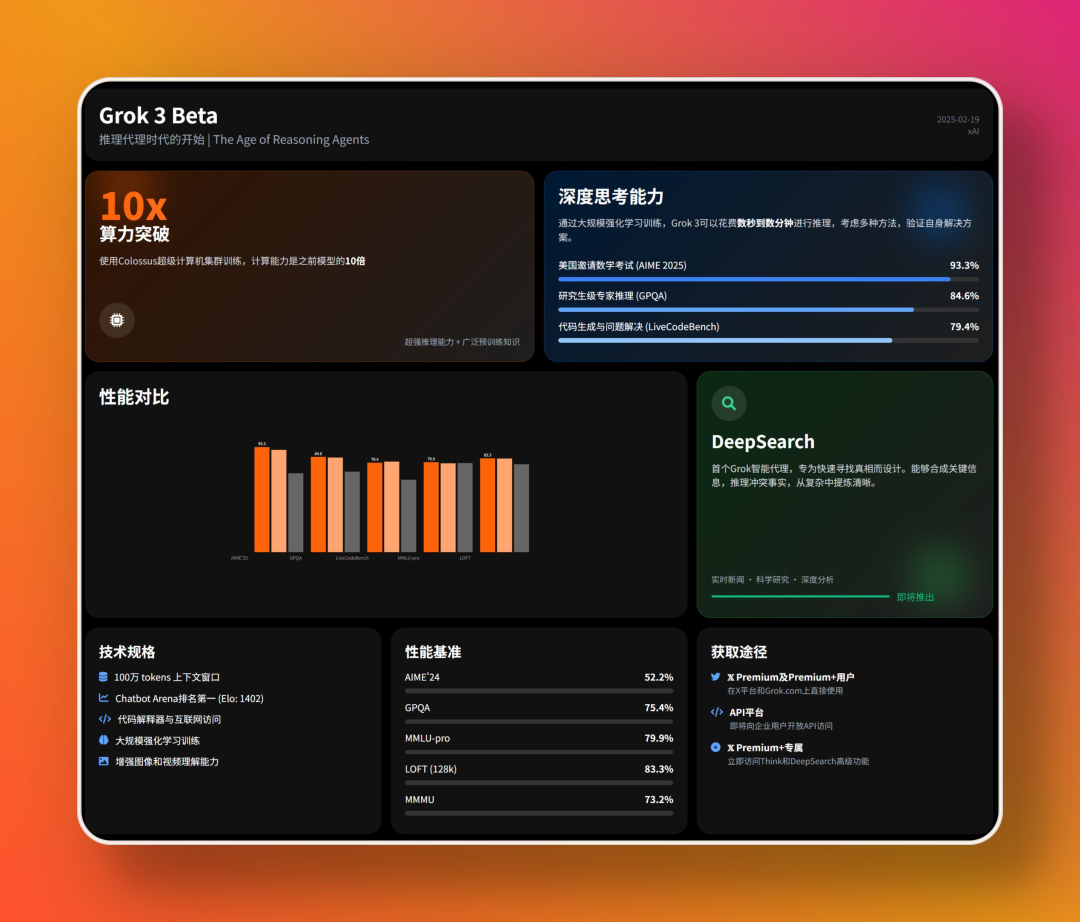Click the API平台 entry
The width and height of the screenshot is (1080, 922).
click(747, 712)
